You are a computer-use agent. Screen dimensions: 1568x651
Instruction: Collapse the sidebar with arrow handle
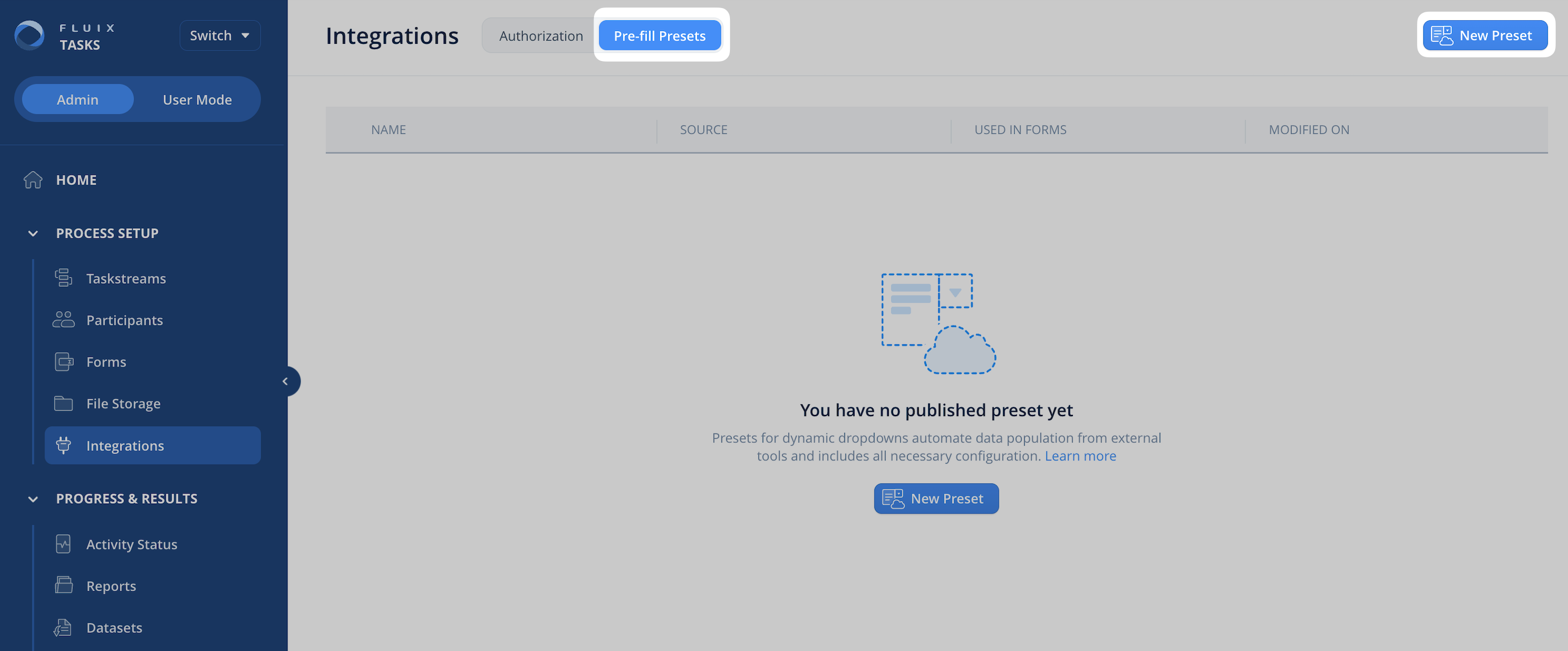click(285, 381)
